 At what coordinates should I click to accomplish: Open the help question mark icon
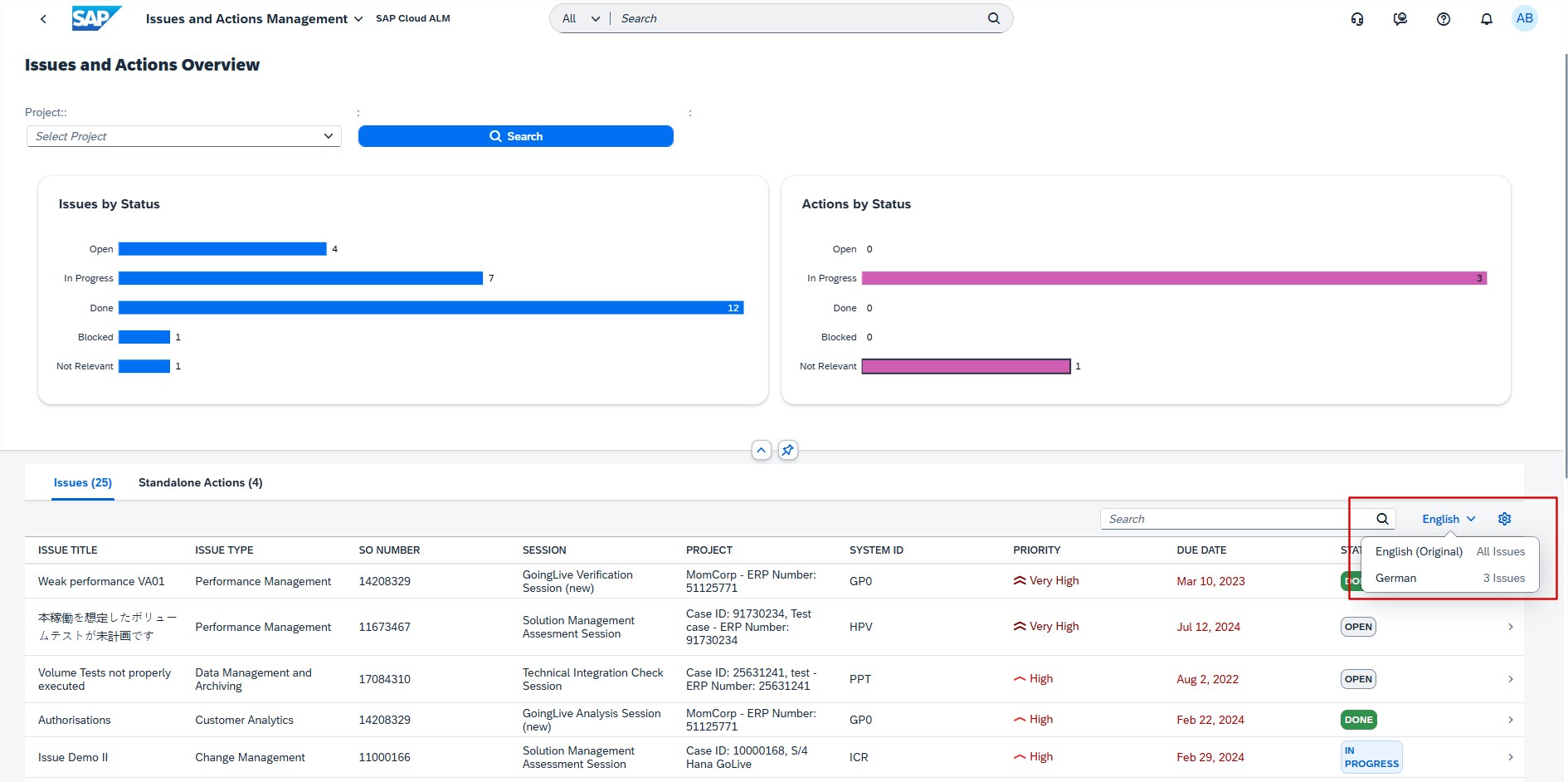click(1444, 18)
